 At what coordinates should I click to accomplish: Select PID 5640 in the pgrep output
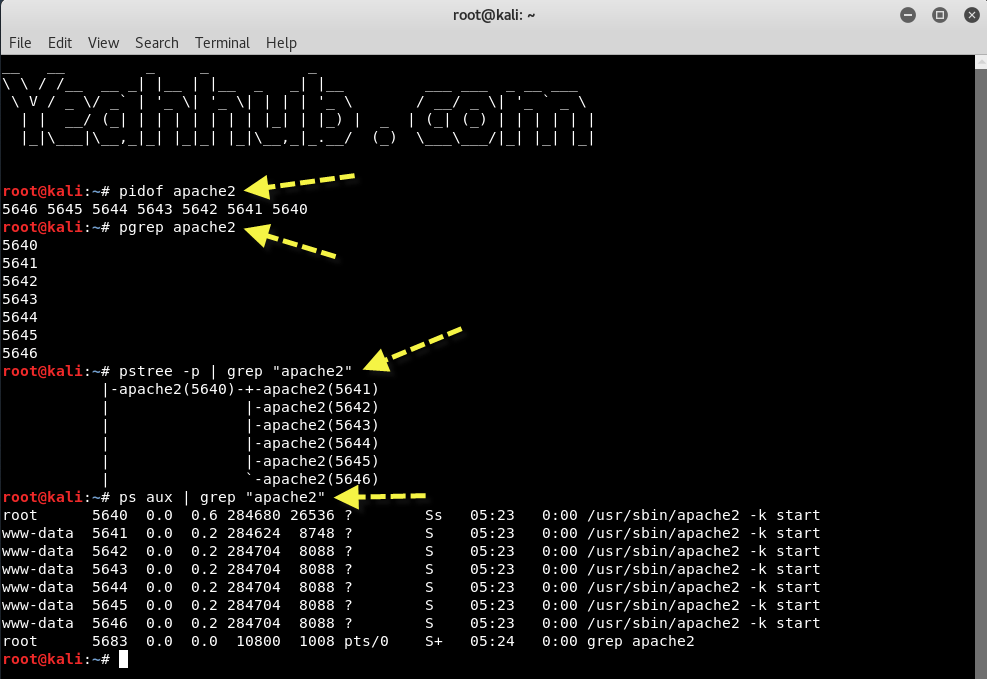pyautogui.click(x=18, y=245)
